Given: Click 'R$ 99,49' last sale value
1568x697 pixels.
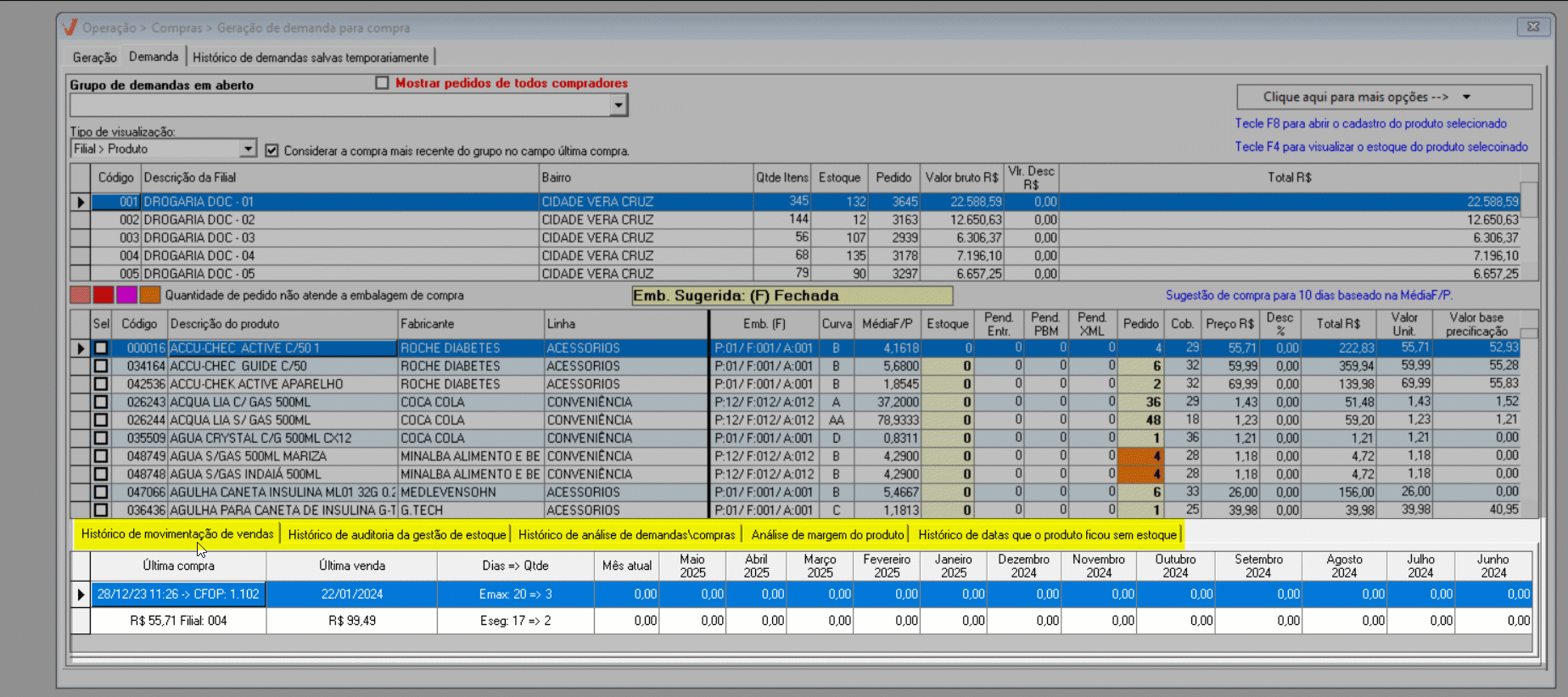Looking at the screenshot, I should point(352,621).
